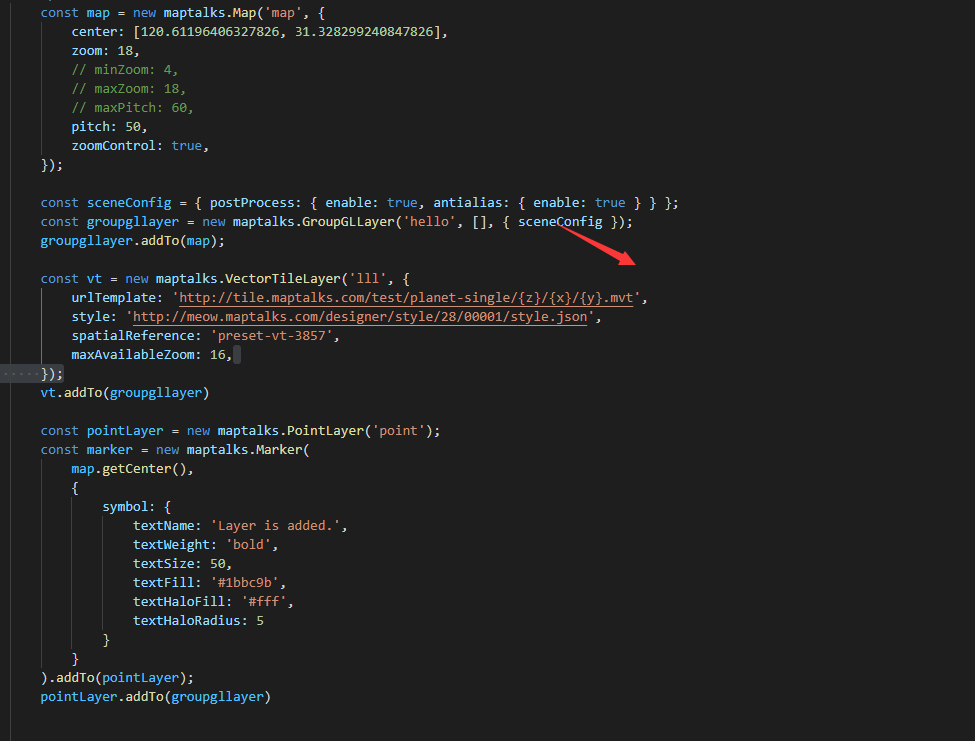Click 'vt.addTo(groupgllayer)' line
Screen dimensions: 975x741
click(x=124, y=393)
